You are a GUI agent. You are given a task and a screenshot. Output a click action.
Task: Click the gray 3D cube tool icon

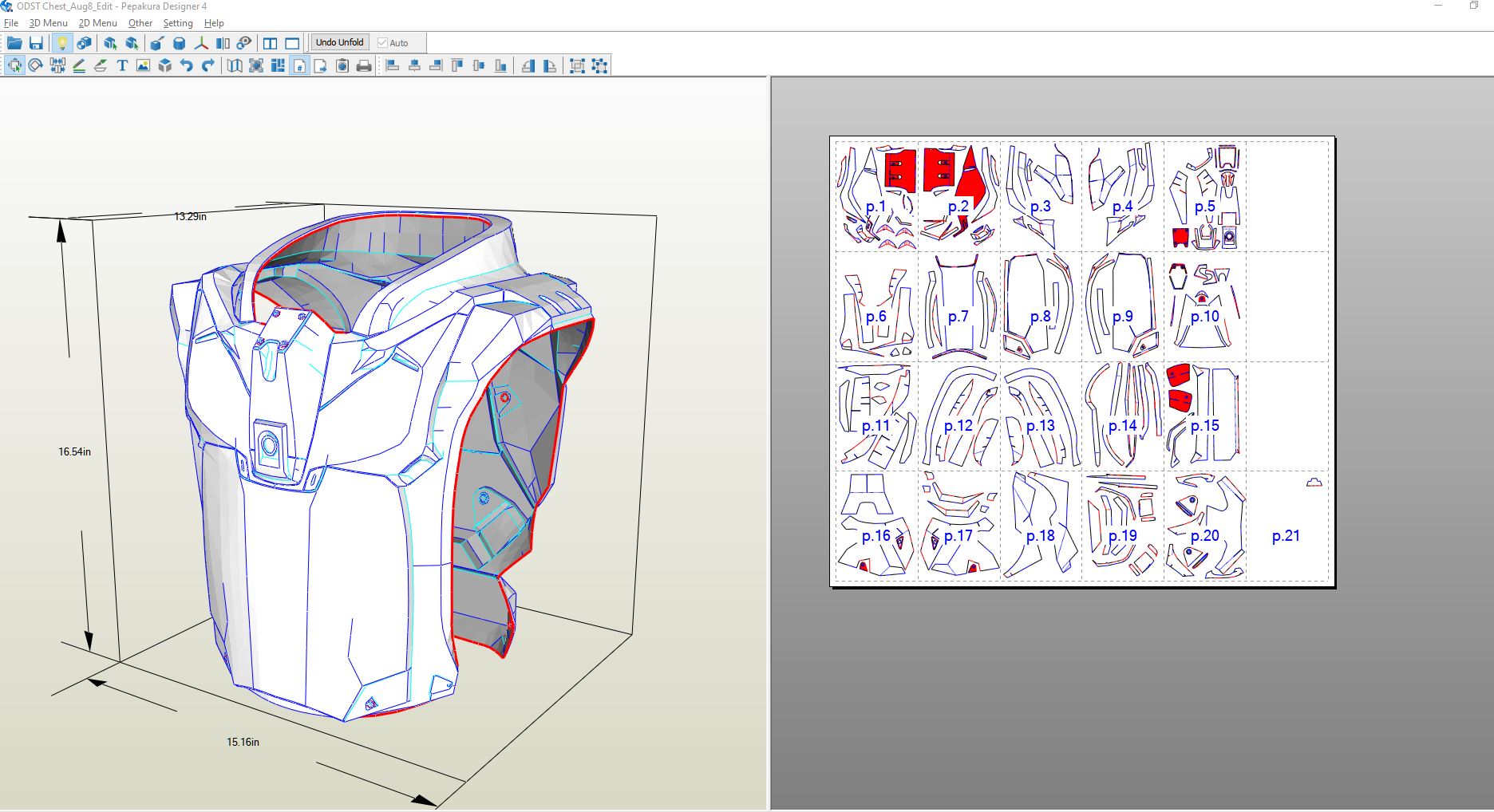165,65
